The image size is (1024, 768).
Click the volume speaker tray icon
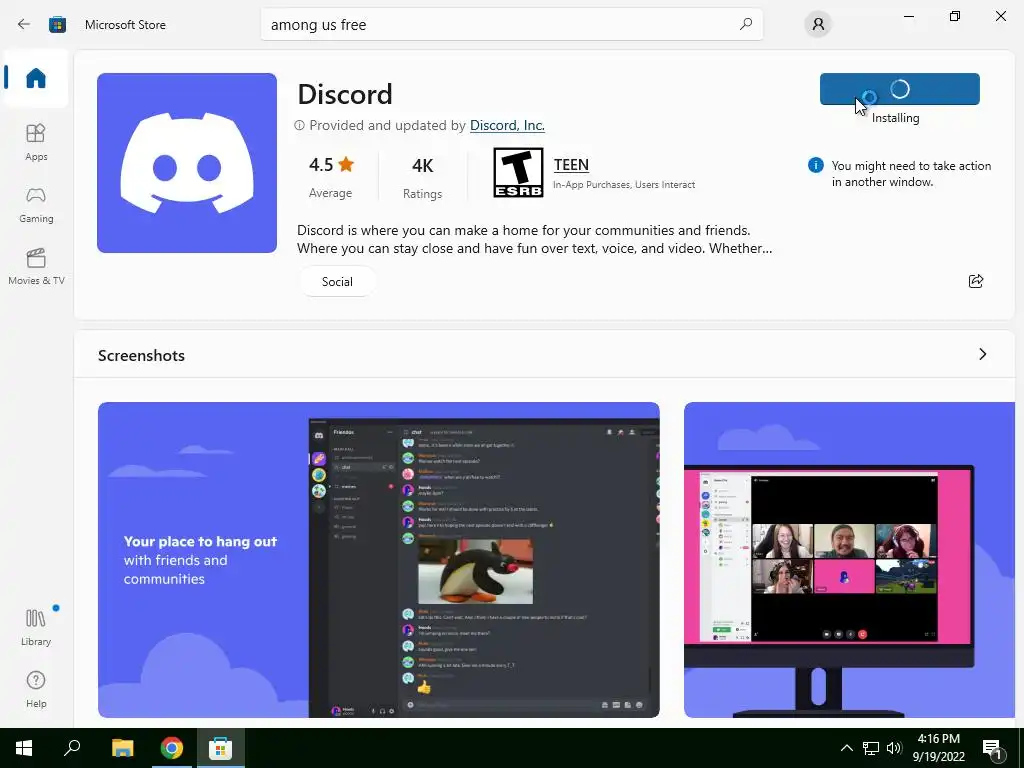click(894, 748)
